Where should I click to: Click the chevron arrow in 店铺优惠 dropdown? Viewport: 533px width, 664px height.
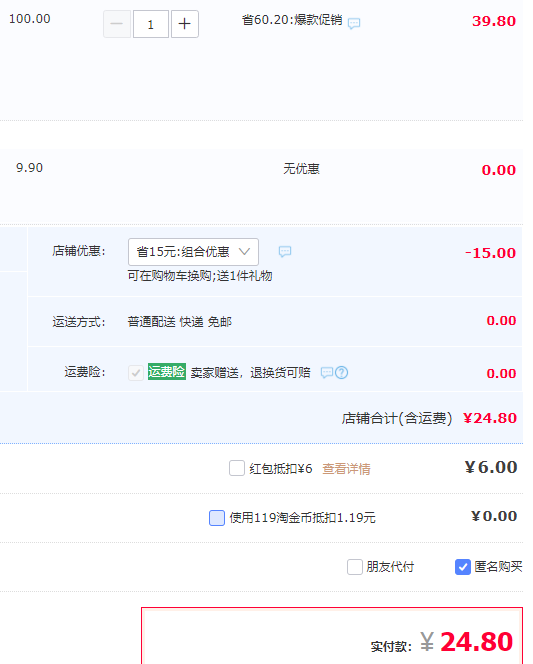pyautogui.click(x=244, y=252)
